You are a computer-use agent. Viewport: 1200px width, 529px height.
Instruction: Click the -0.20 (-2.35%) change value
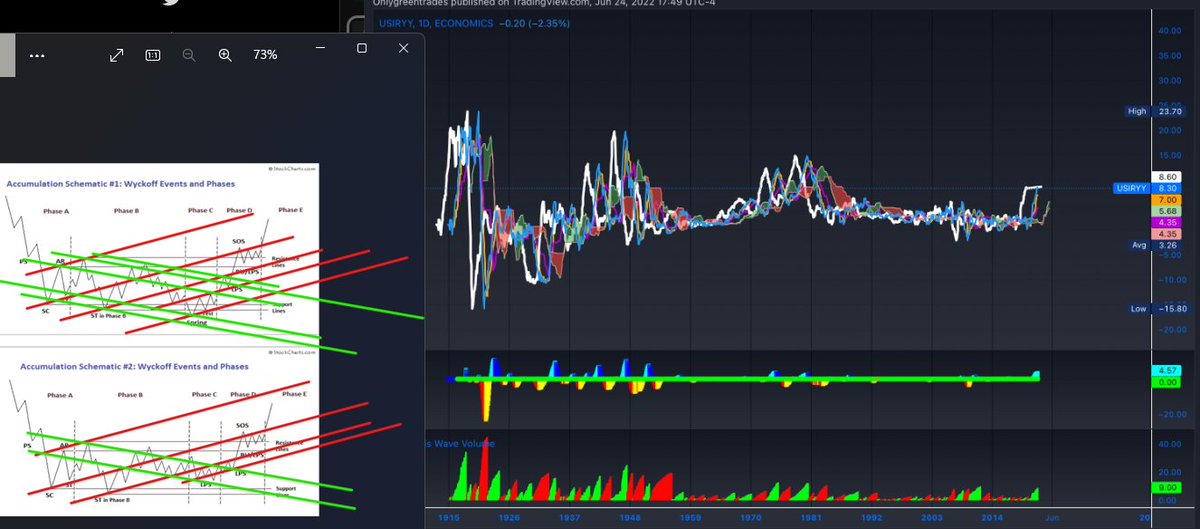(x=534, y=23)
